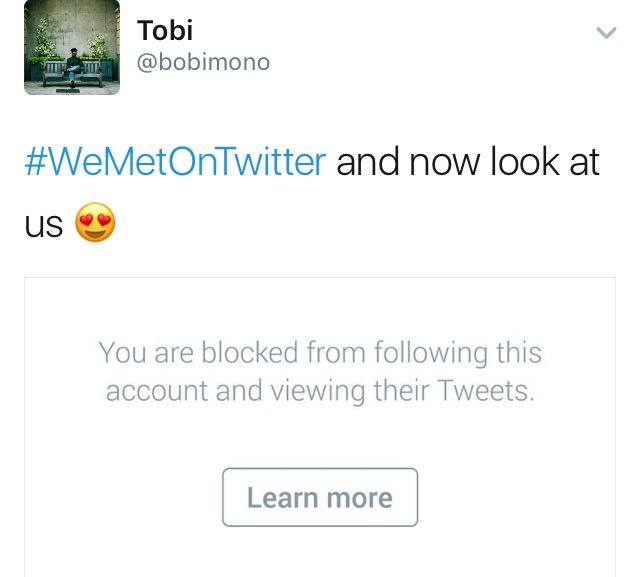Open the tweet options chevron menu
634x577 pixels.
tap(605, 33)
